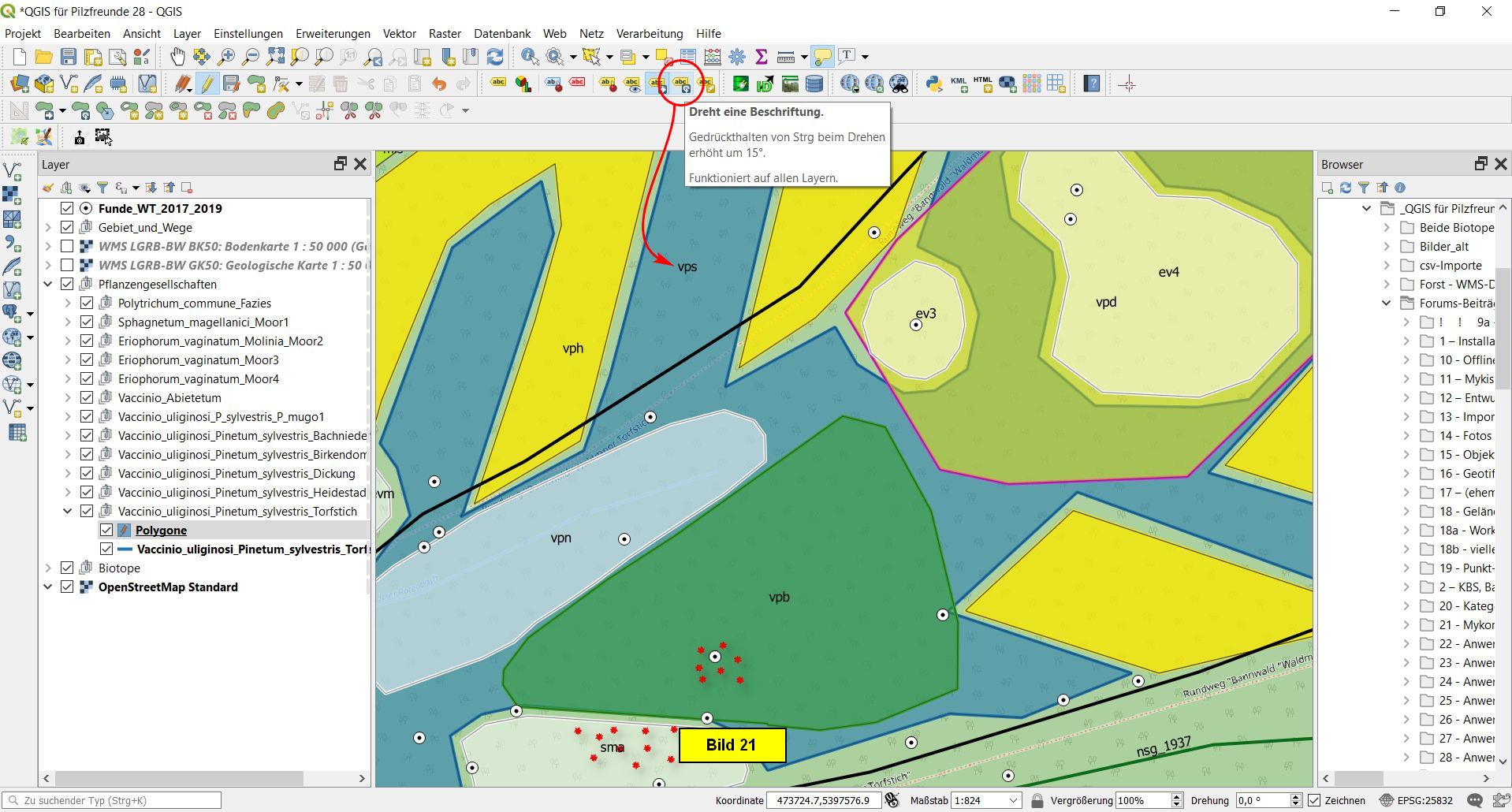Expand the Biotope layer group

pyautogui.click(x=48, y=568)
